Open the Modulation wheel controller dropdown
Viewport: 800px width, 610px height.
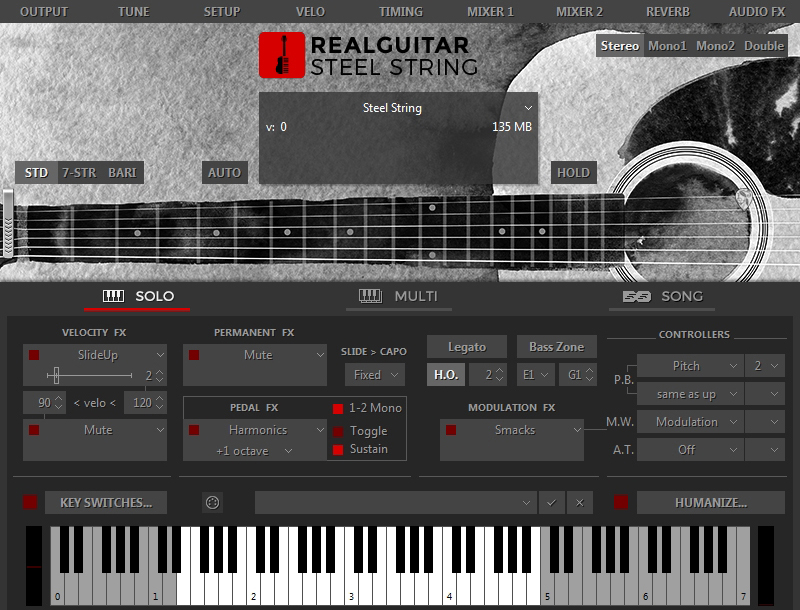click(690, 422)
